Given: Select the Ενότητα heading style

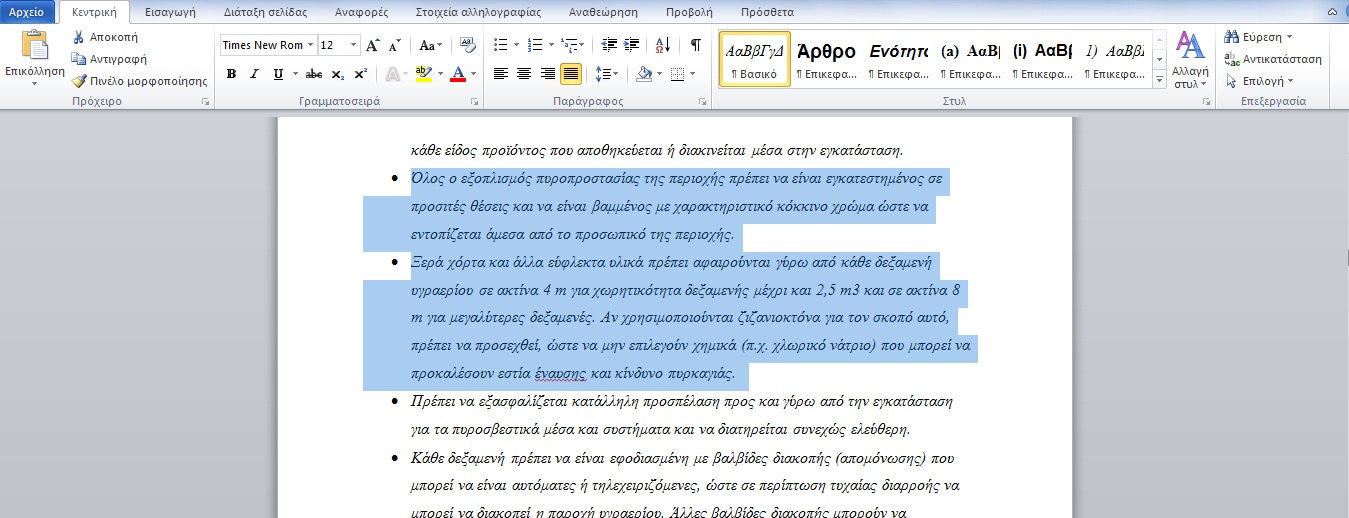Looking at the screenshot, I should point(899,59).
